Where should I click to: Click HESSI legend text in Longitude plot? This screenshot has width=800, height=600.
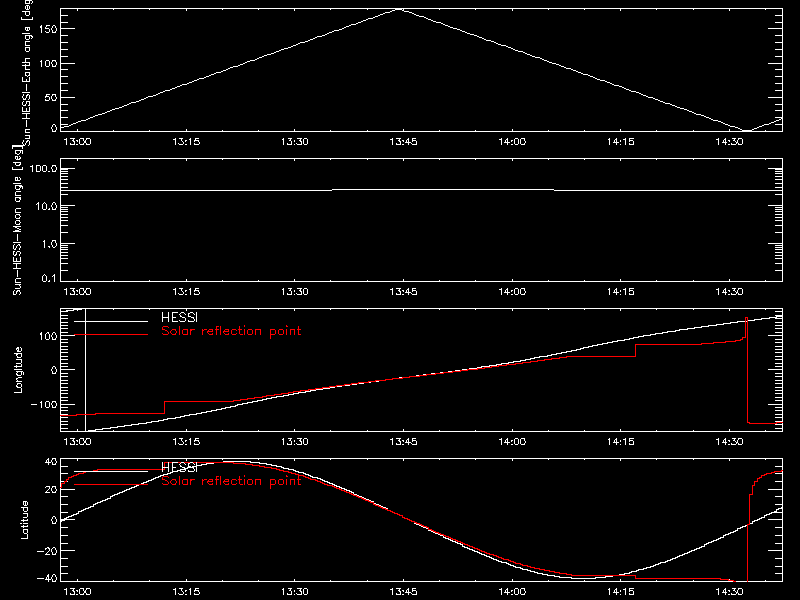[x=180, y=318]
